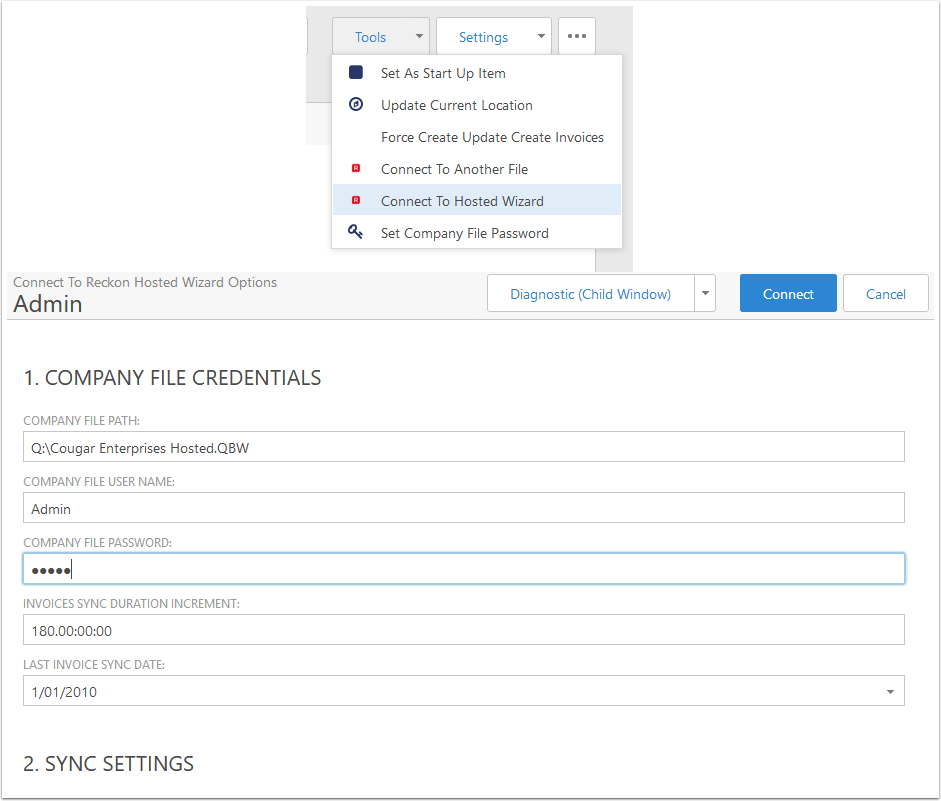Click the Cancel button

point(886,293)
